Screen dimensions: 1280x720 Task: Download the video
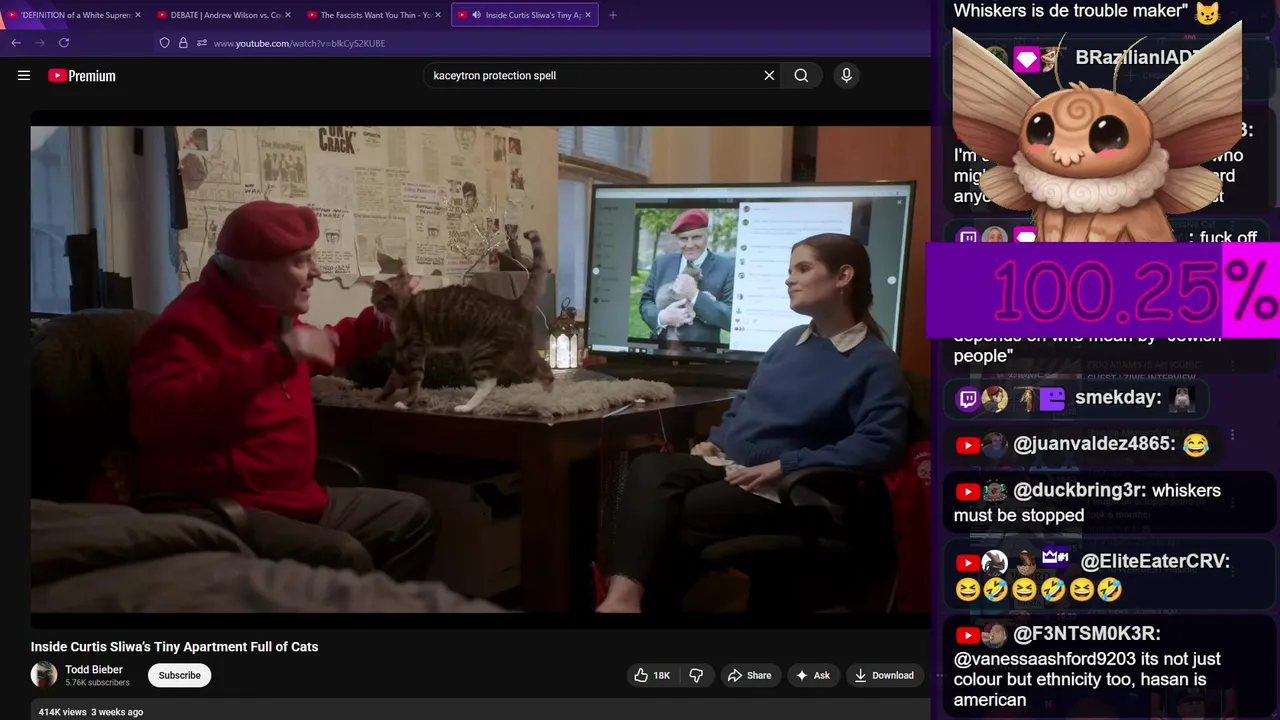coord(884,675)
